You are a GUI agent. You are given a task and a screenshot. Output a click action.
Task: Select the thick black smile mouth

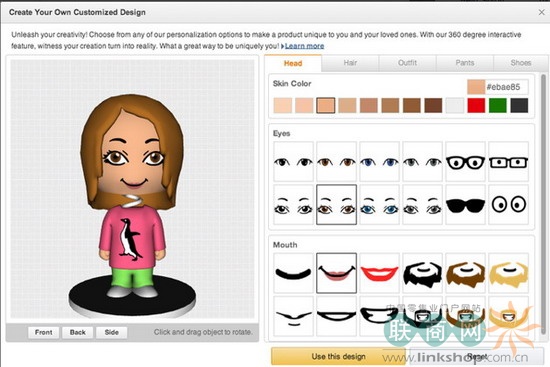coord(293,273)
